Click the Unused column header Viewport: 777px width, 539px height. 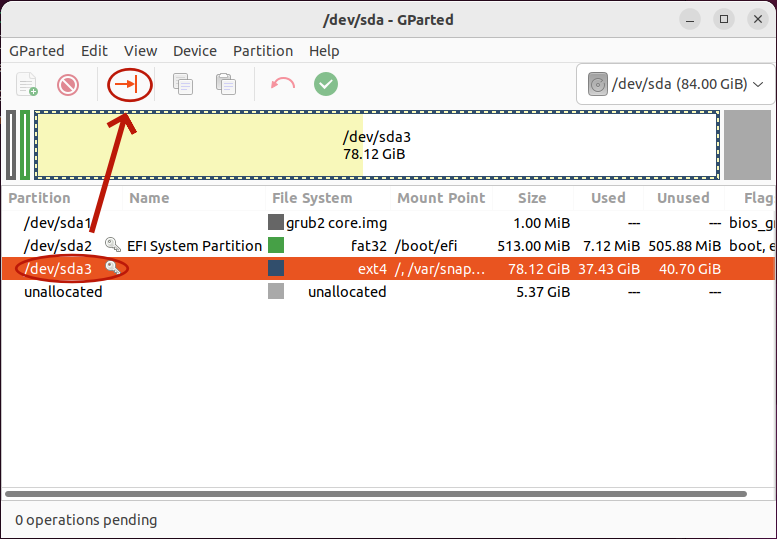(683, 198)
